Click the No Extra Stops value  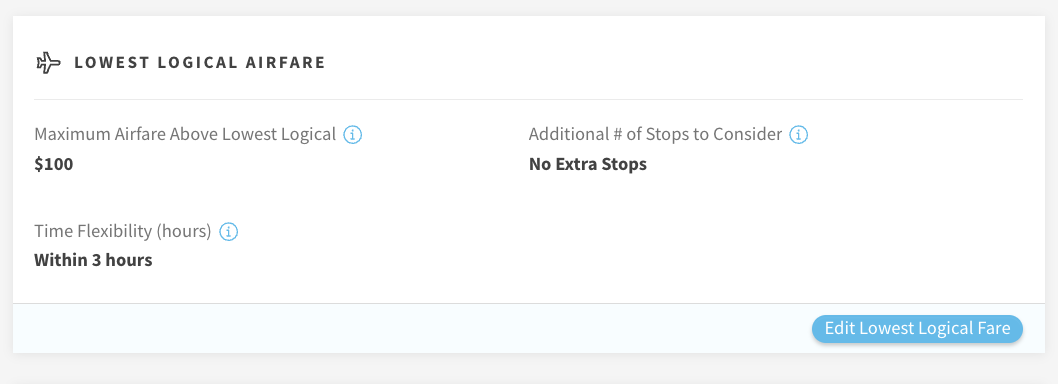click(588, 164)
